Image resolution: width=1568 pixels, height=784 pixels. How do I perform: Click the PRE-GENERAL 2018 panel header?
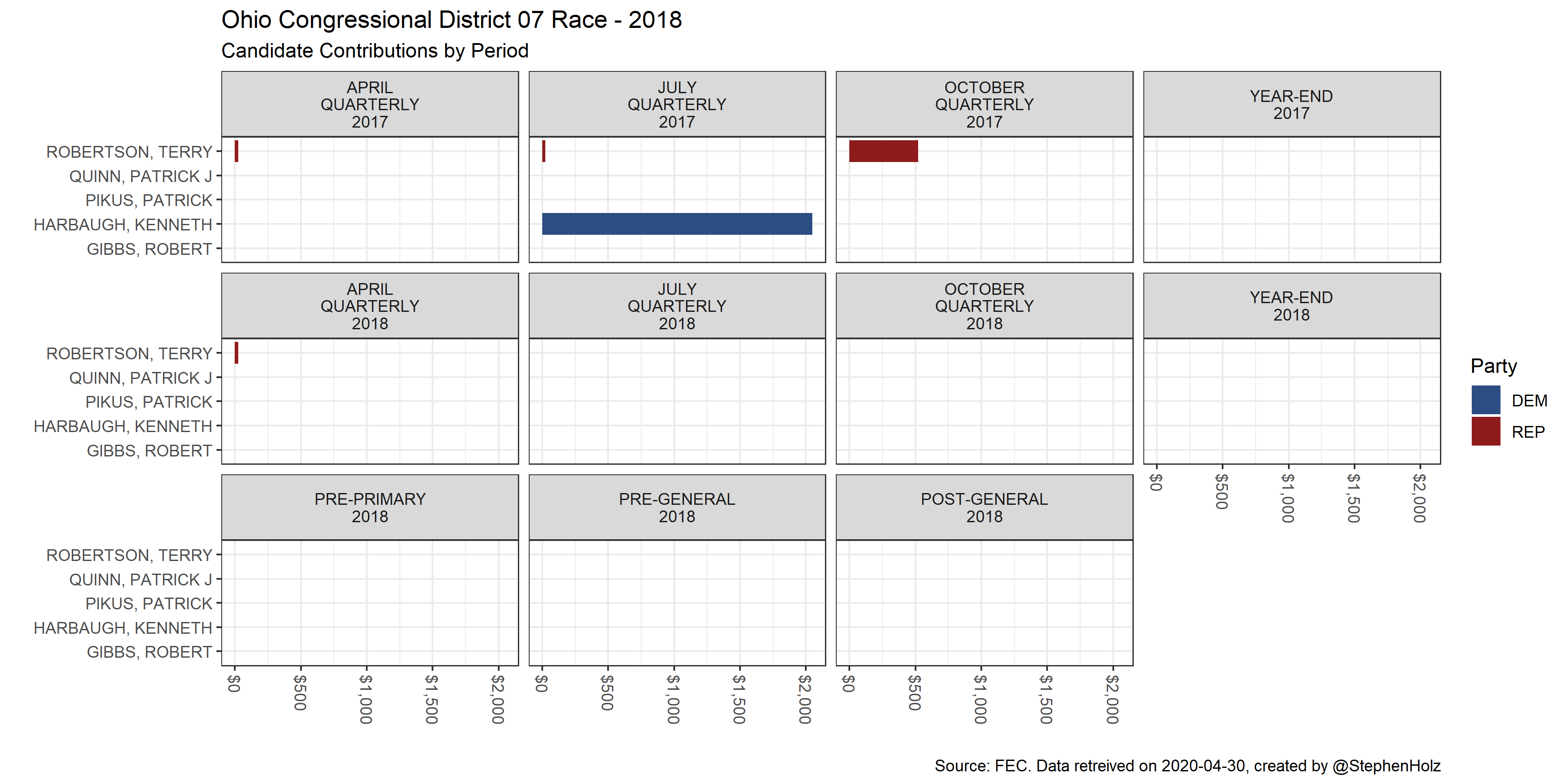click(x=677, y=507)
